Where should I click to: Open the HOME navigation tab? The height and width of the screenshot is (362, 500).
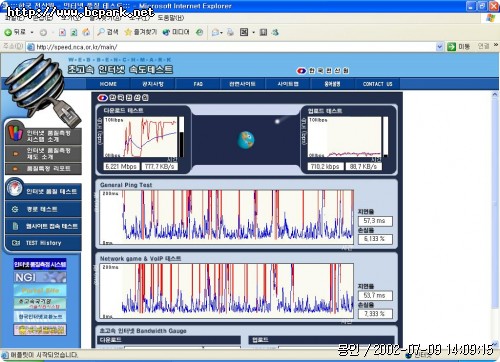[108, 84]
